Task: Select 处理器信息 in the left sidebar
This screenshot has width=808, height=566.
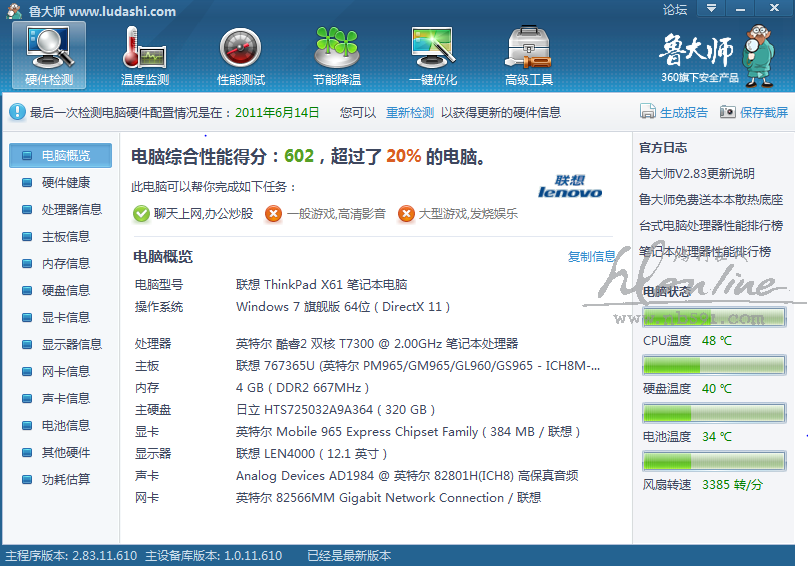Action: [71, 210]
